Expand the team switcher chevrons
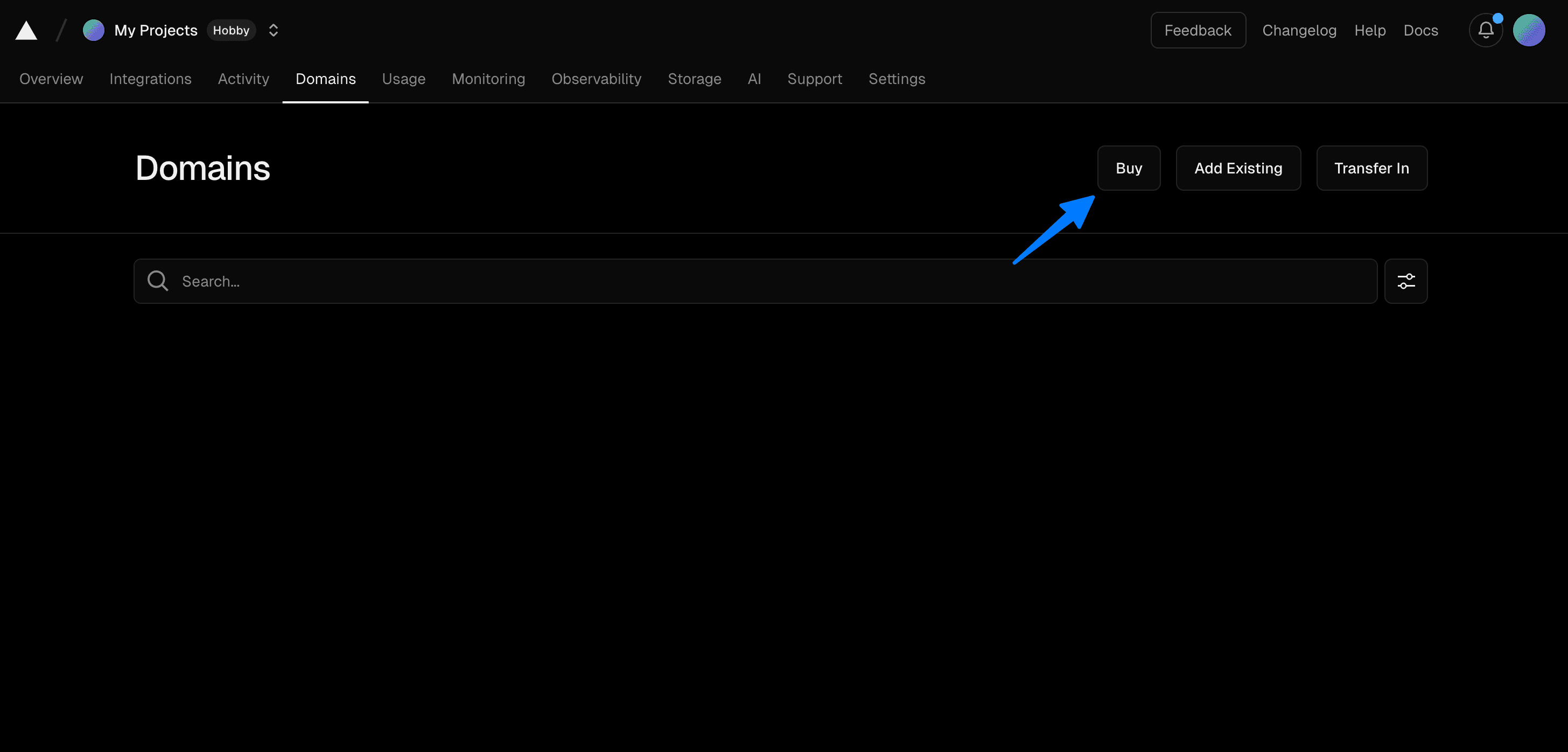The image size is (1568, 752). click(274, 31)
